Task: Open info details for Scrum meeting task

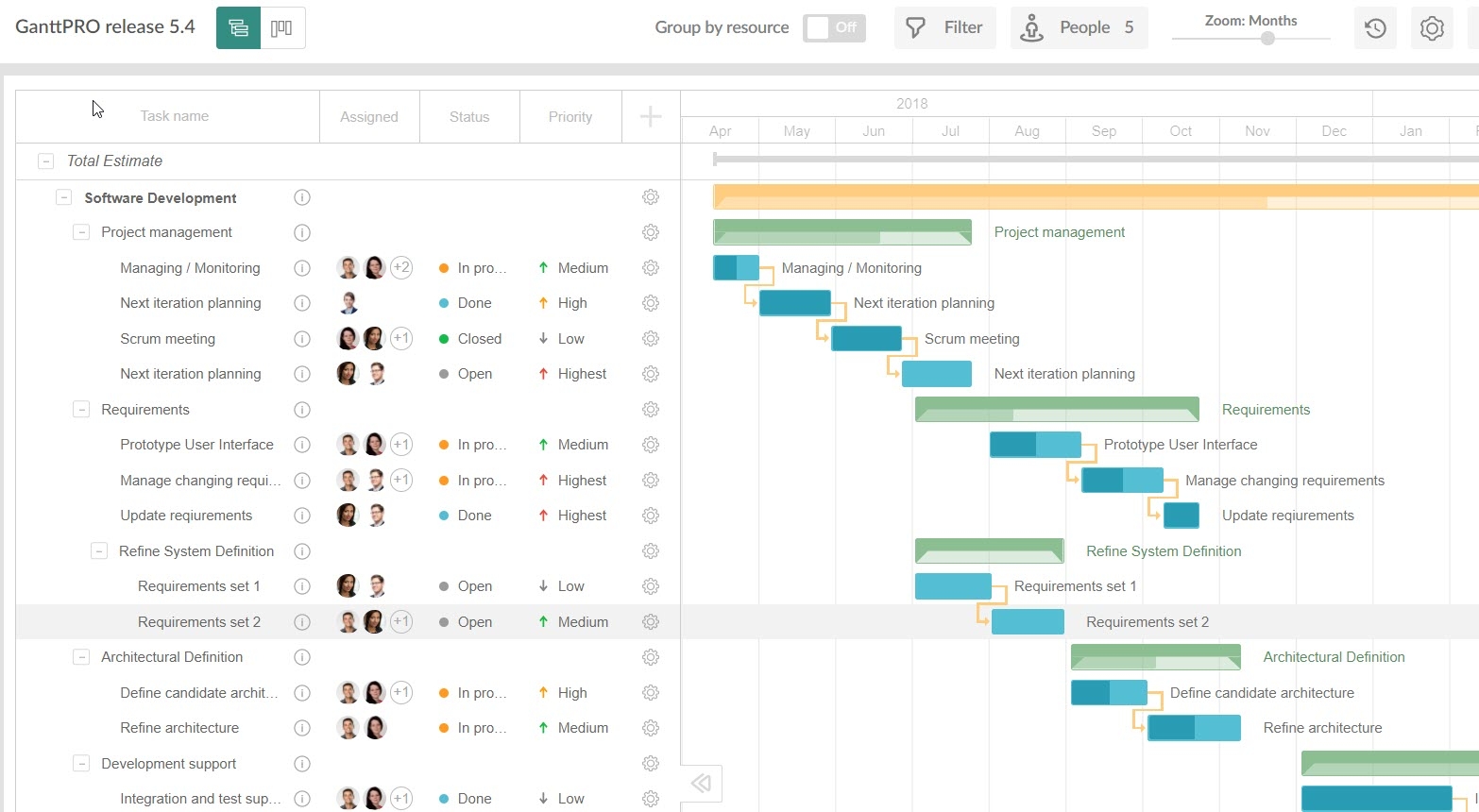Action: point(302,338)
